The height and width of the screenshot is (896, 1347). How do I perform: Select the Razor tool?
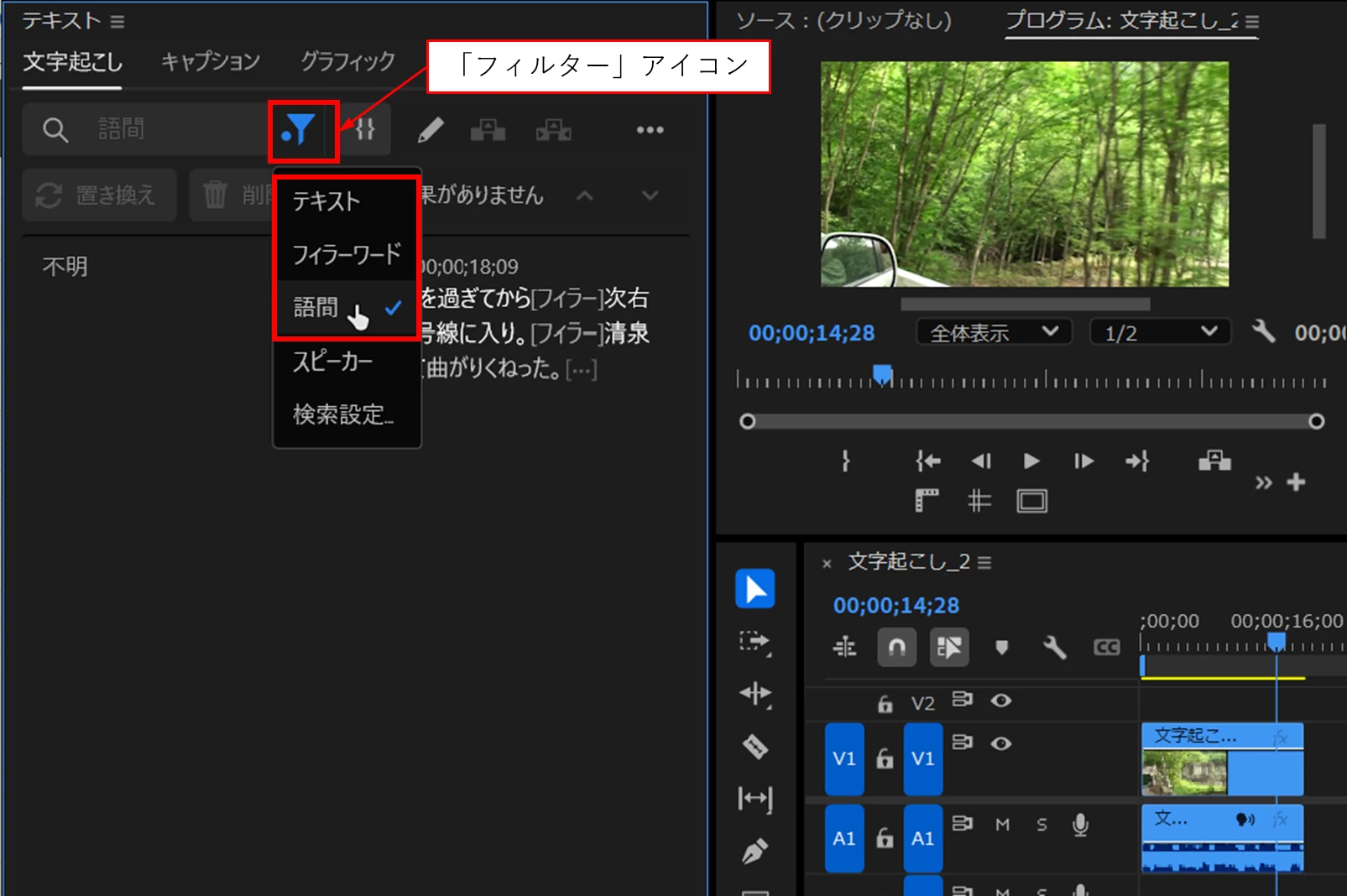754,746
